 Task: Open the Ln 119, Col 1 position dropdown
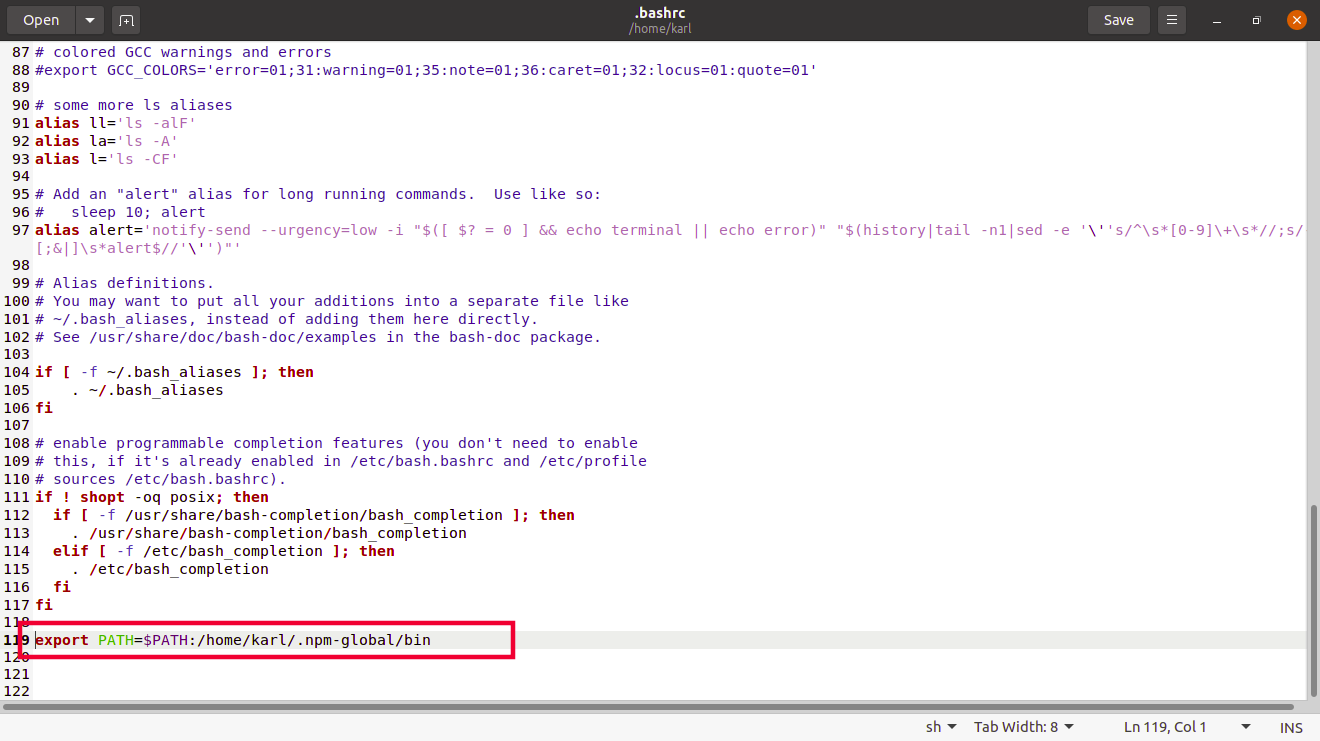click(1187, 727)
